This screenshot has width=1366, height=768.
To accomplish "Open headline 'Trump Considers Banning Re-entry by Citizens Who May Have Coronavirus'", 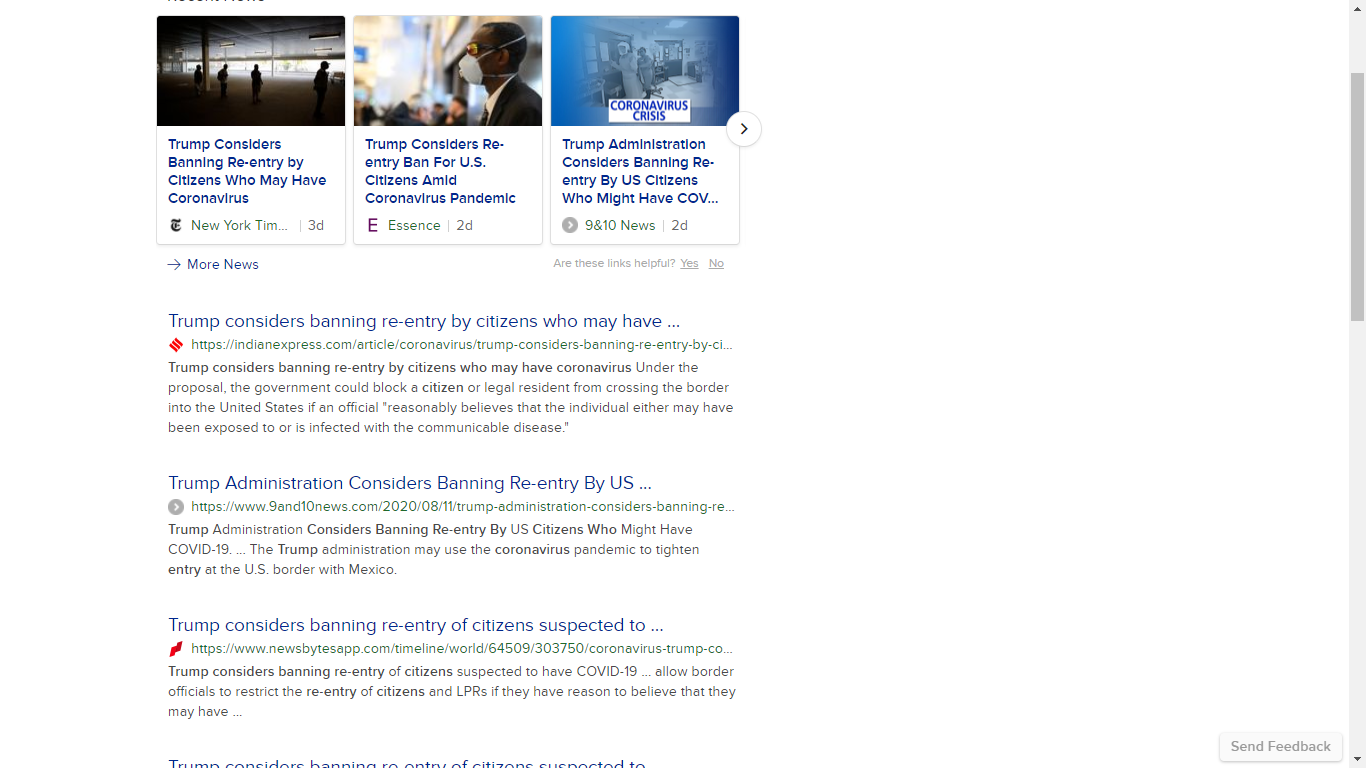I will click(247, 171).
